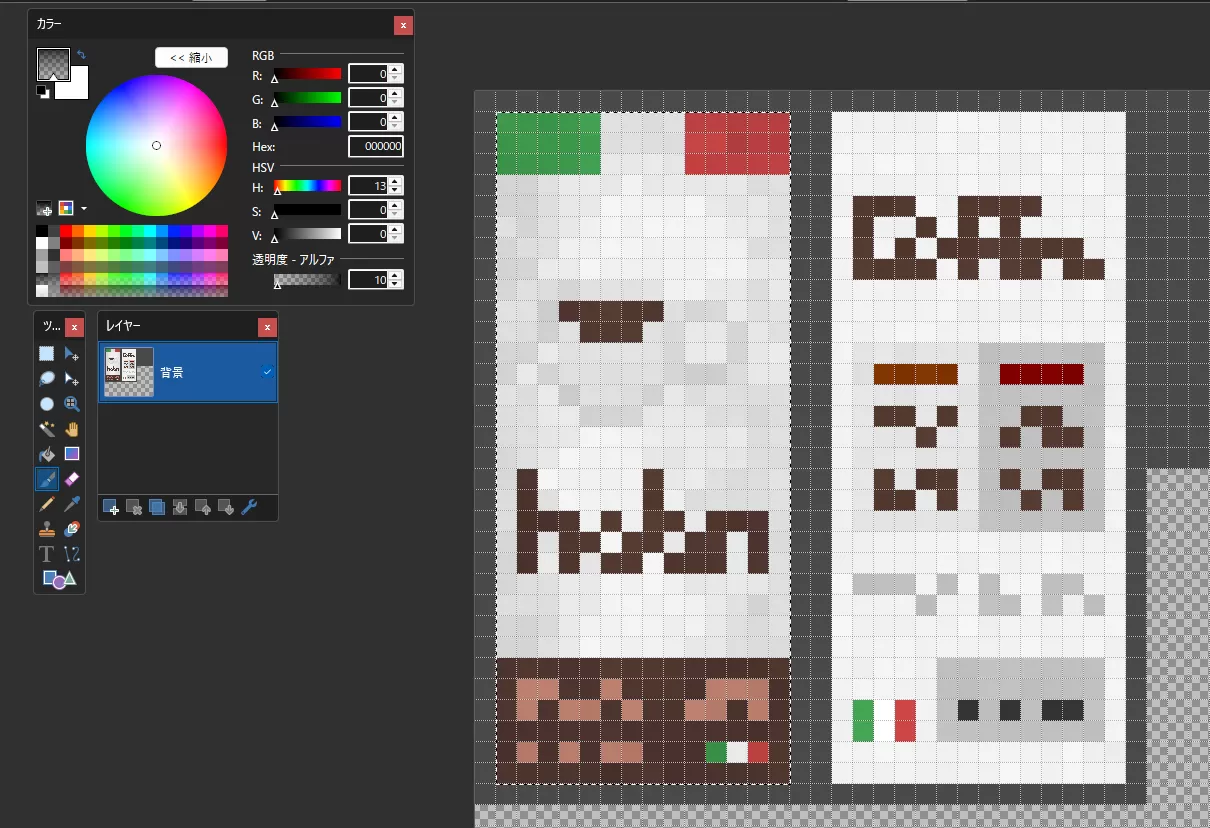Click the hue slider in HSV
Viewport: 1210px width, 828px height.
pyautogui.click(x=308, y=185)
